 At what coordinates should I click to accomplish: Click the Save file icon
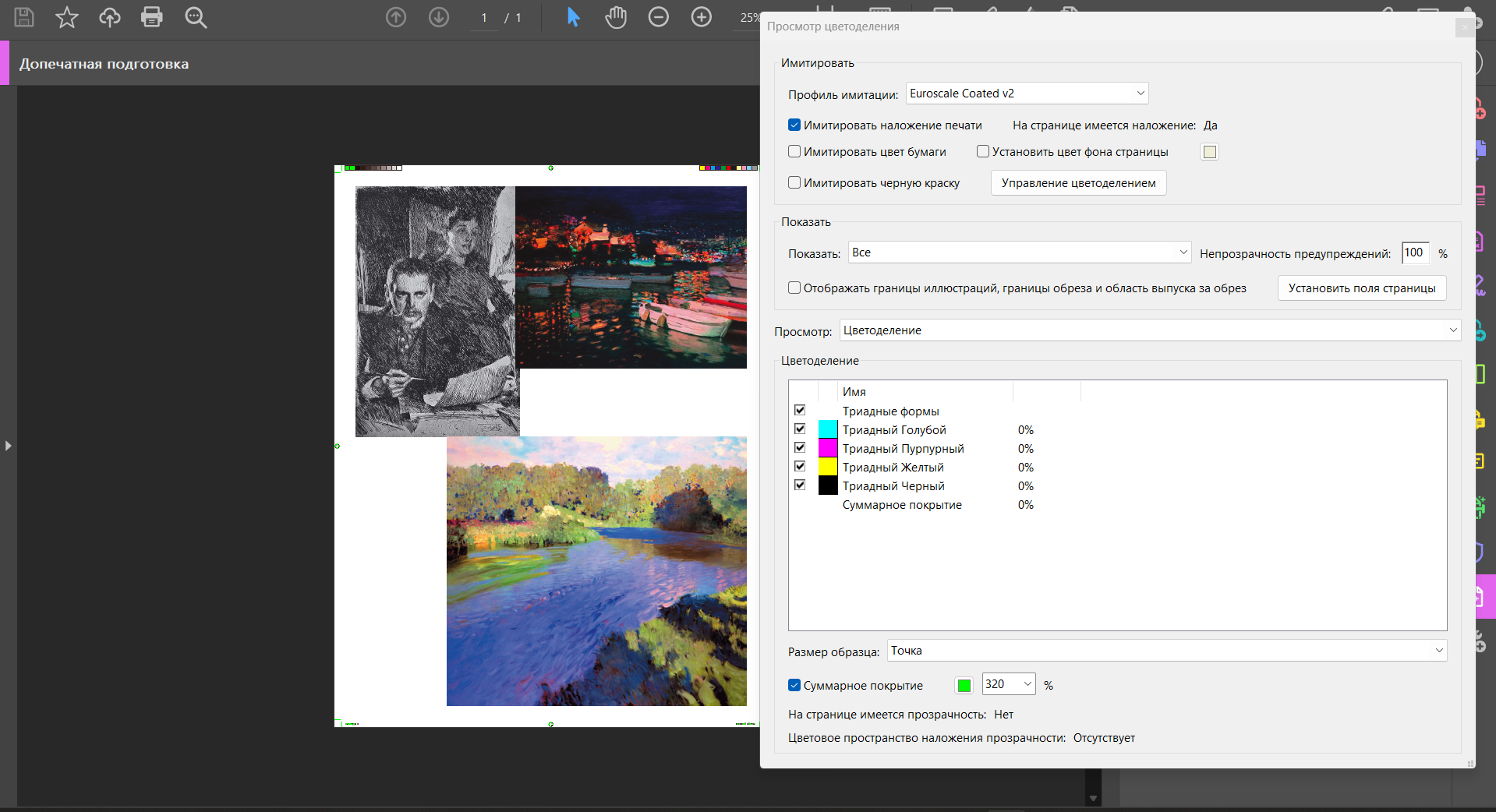[x=24, y=17]
